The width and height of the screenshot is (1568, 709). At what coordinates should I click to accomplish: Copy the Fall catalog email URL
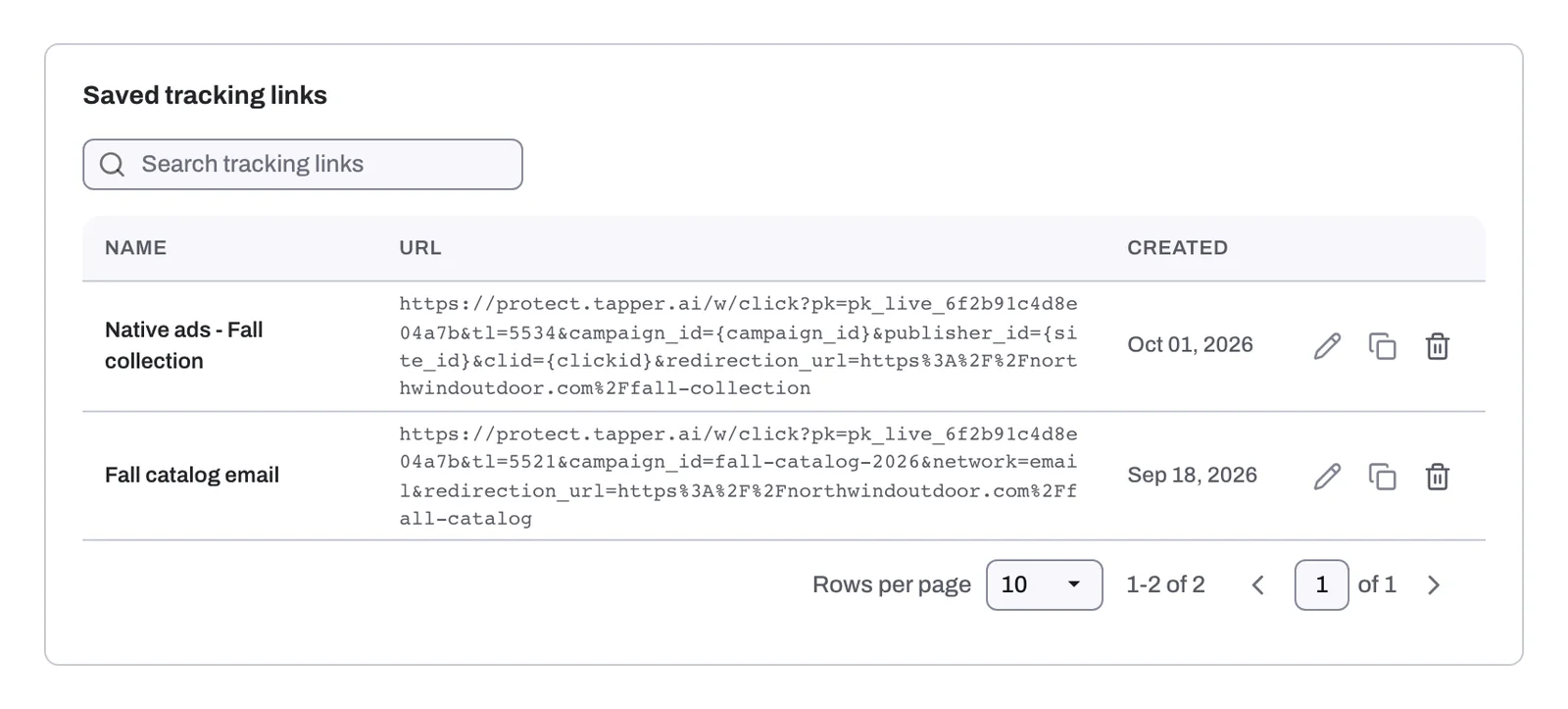(x=1382, y=477)
